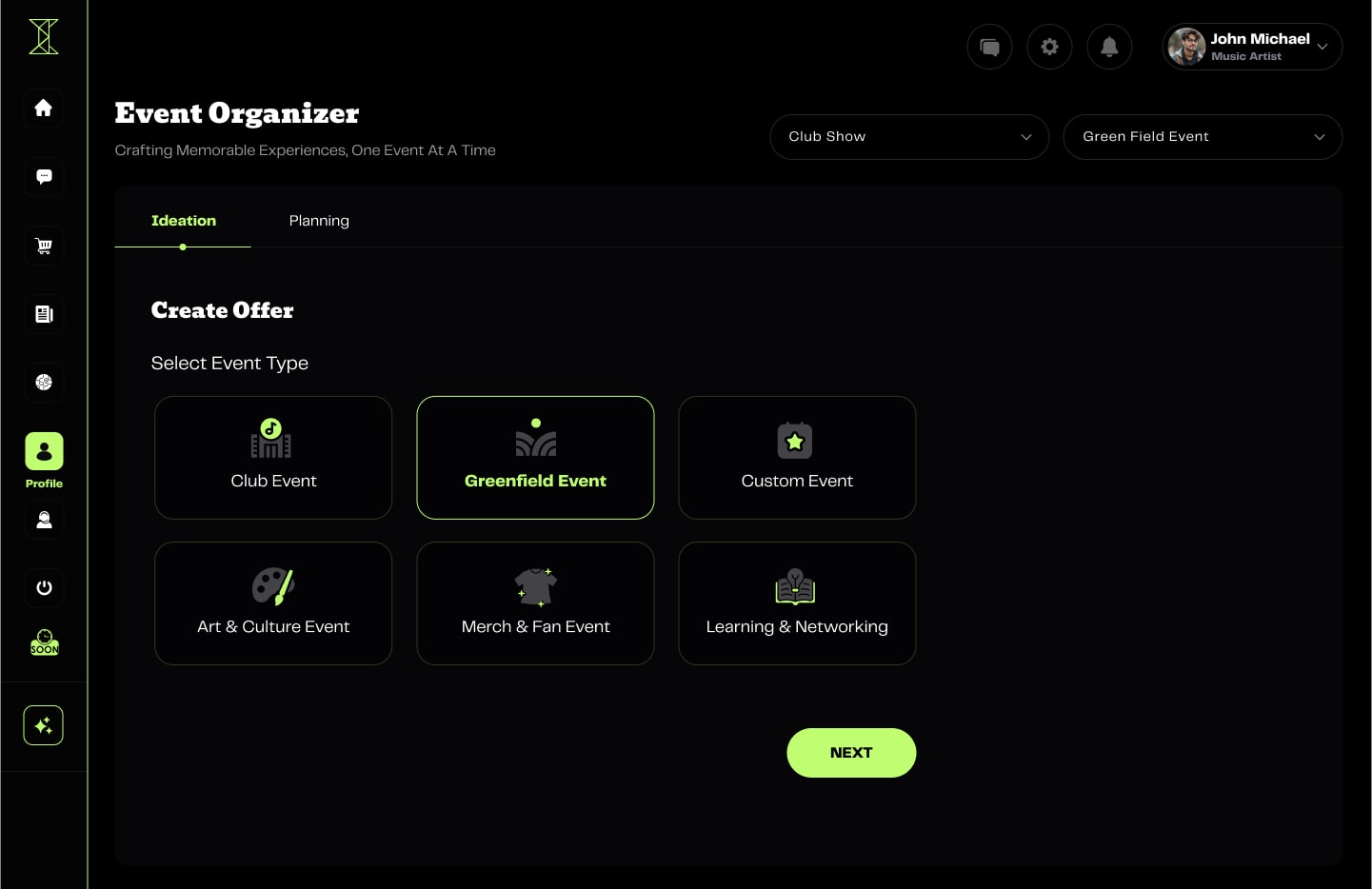
Task: Expand John Michael account menu chevron
Action: (x=1322, y=47)
